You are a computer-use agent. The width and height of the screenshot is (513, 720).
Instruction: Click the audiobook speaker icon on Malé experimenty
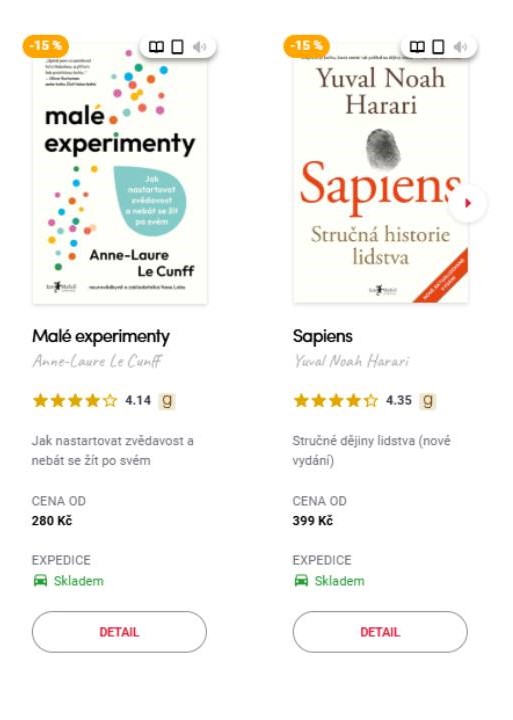pyautogui.click(x=199, y=47)
